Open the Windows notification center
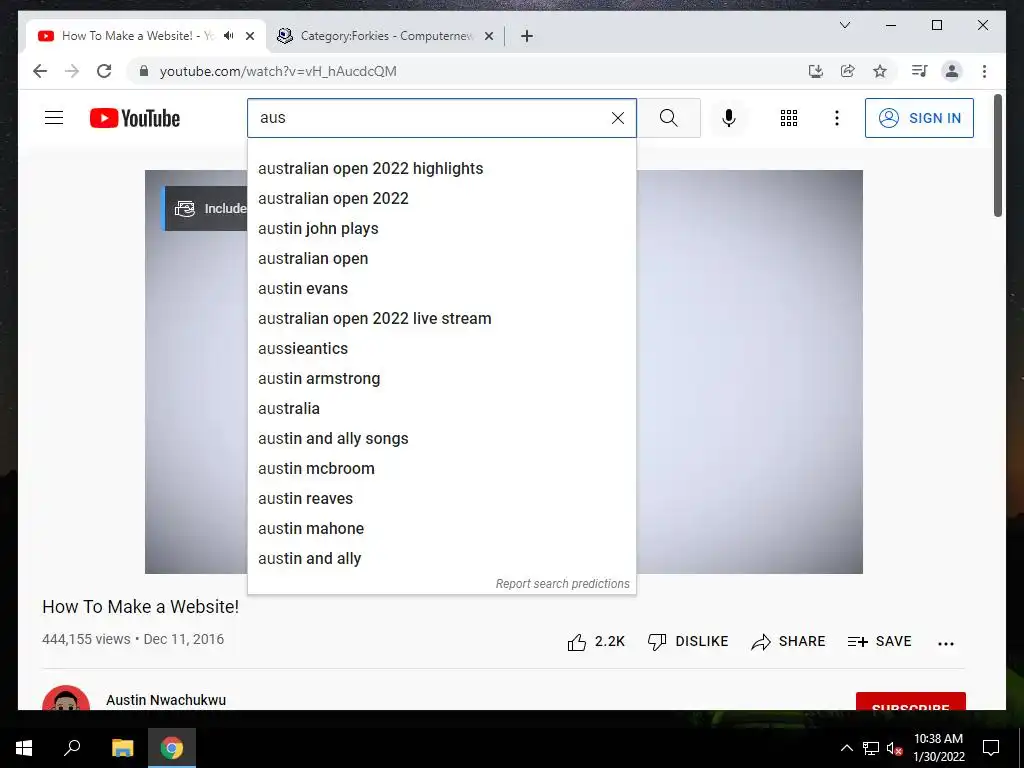The width and height of the screenshot is (1024, 768). click(x=991, y=748)
